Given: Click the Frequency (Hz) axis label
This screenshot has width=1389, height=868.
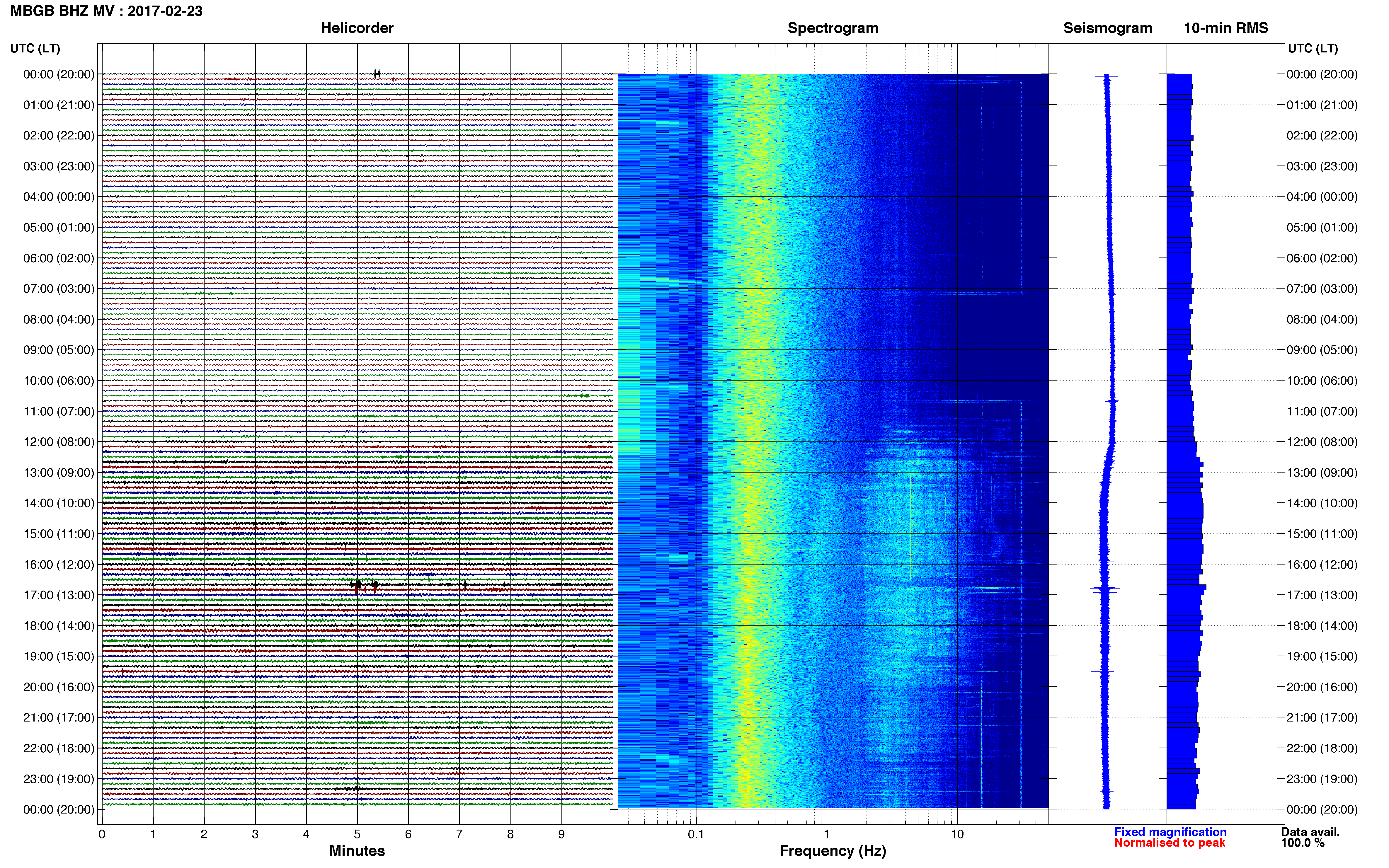Looking at the screenshot, I should click(833, 851).
